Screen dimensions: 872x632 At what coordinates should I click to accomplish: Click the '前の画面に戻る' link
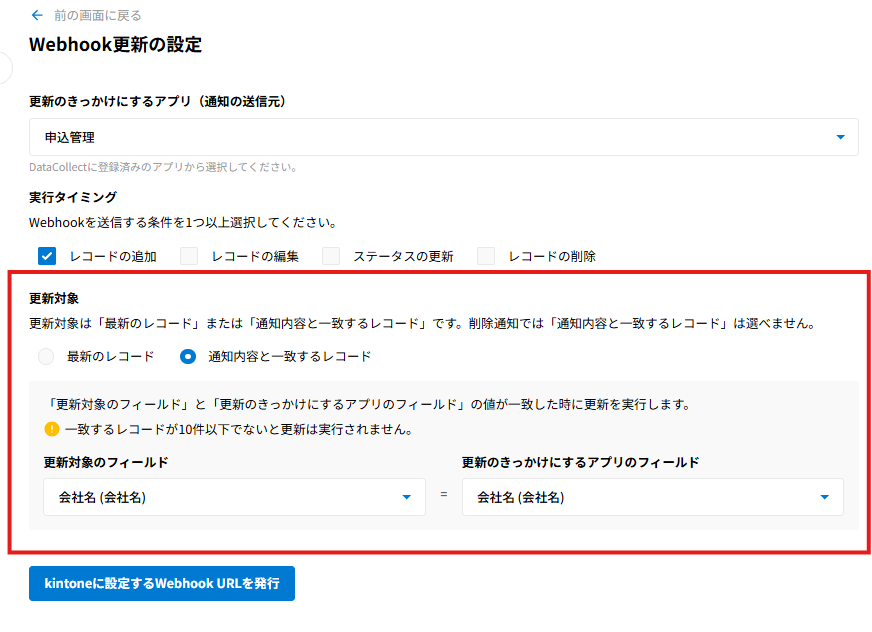[x=97, y=15]
